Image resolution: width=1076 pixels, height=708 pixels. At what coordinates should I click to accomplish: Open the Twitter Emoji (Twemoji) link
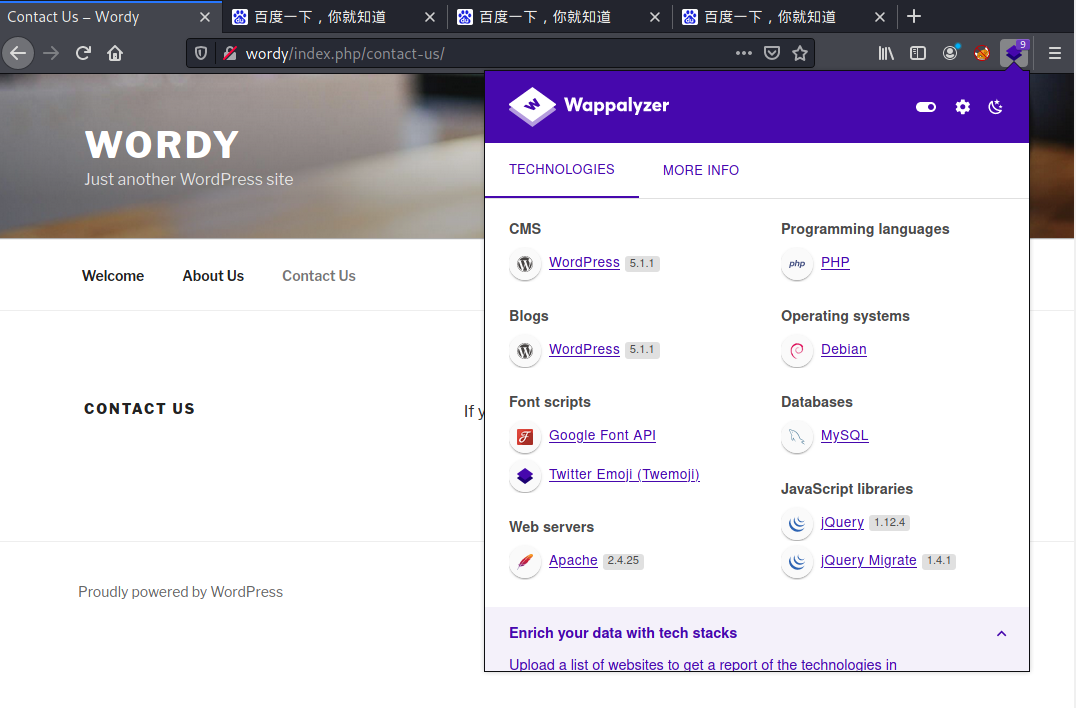(x=624, y=474)
